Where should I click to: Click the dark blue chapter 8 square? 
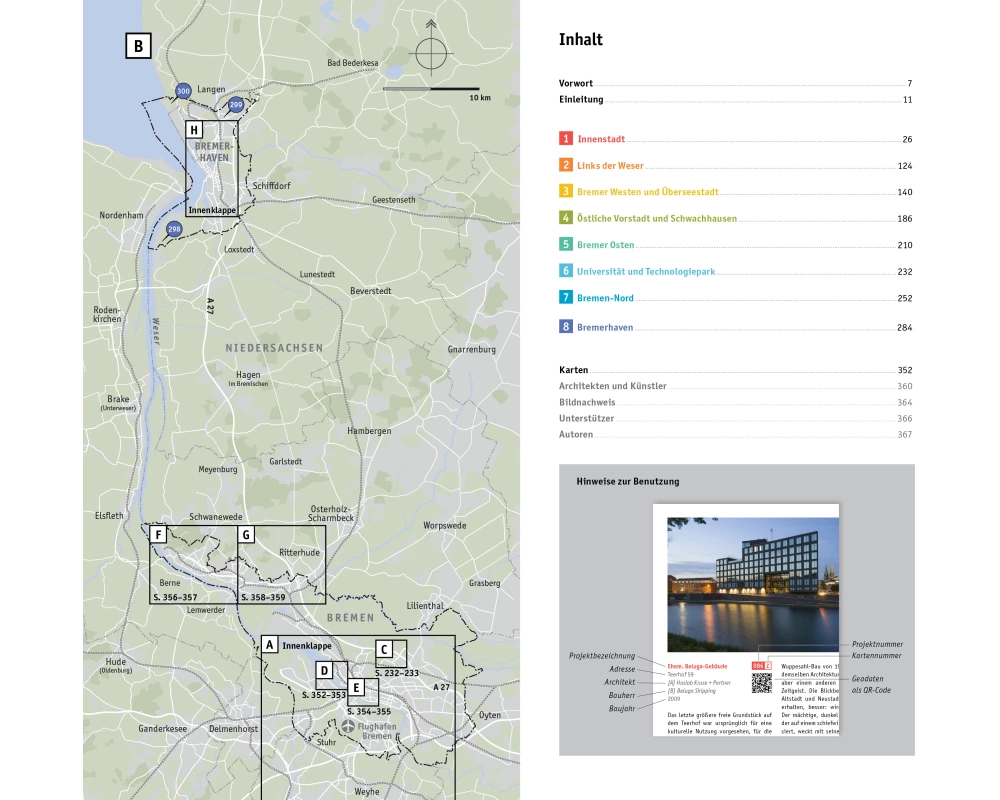coord(566,327)
